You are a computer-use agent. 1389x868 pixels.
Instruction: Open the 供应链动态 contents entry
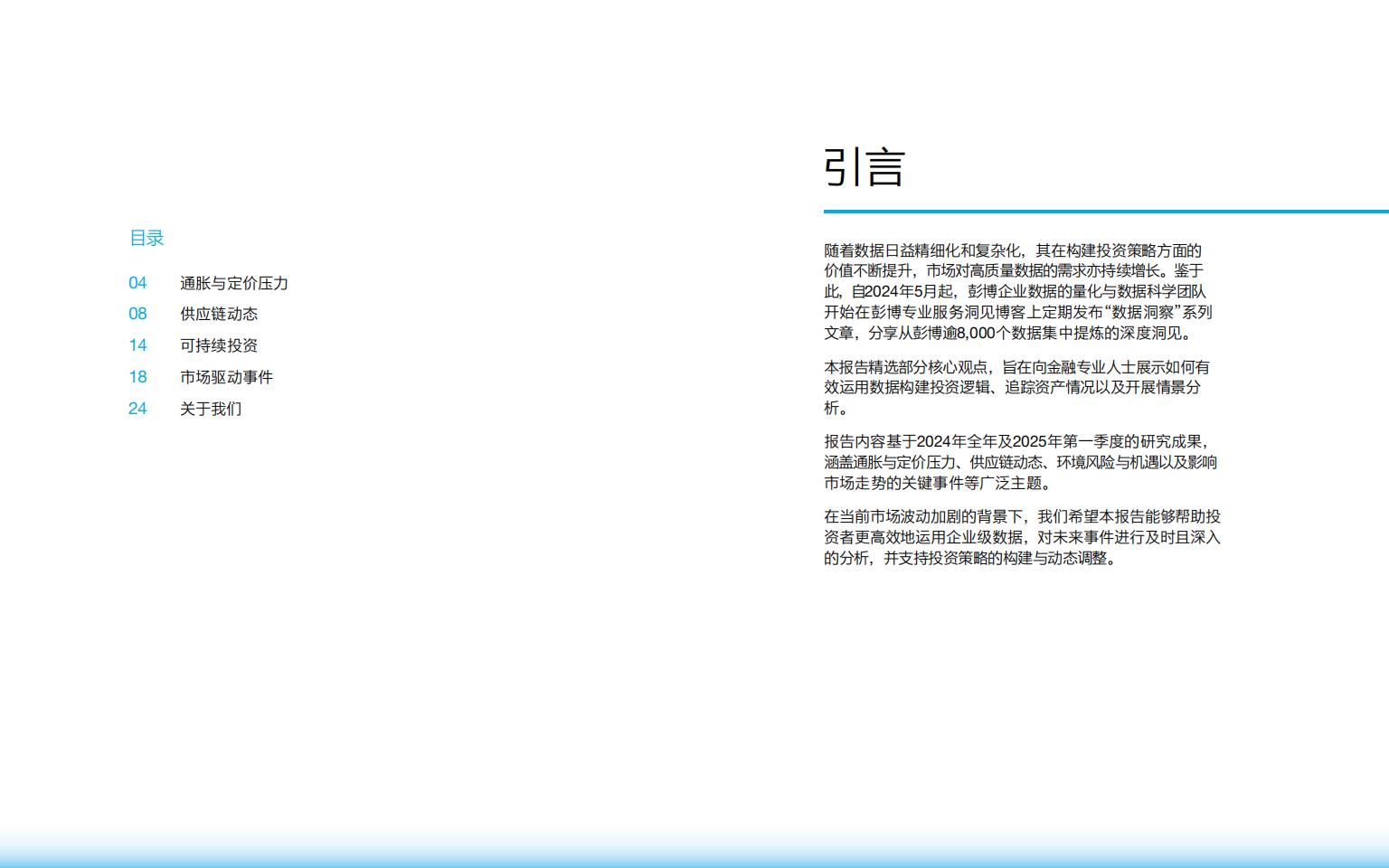[x=219, y=314]
